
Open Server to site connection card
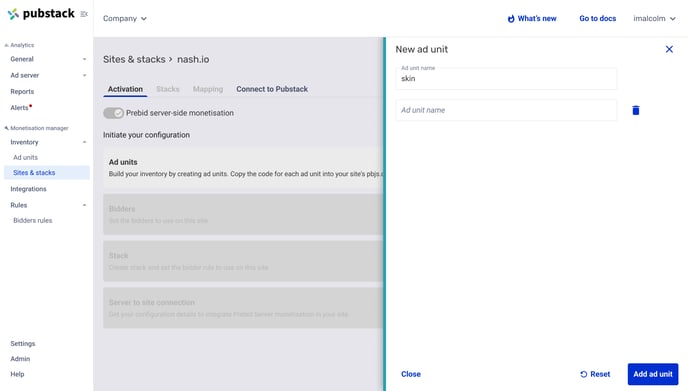244,308
